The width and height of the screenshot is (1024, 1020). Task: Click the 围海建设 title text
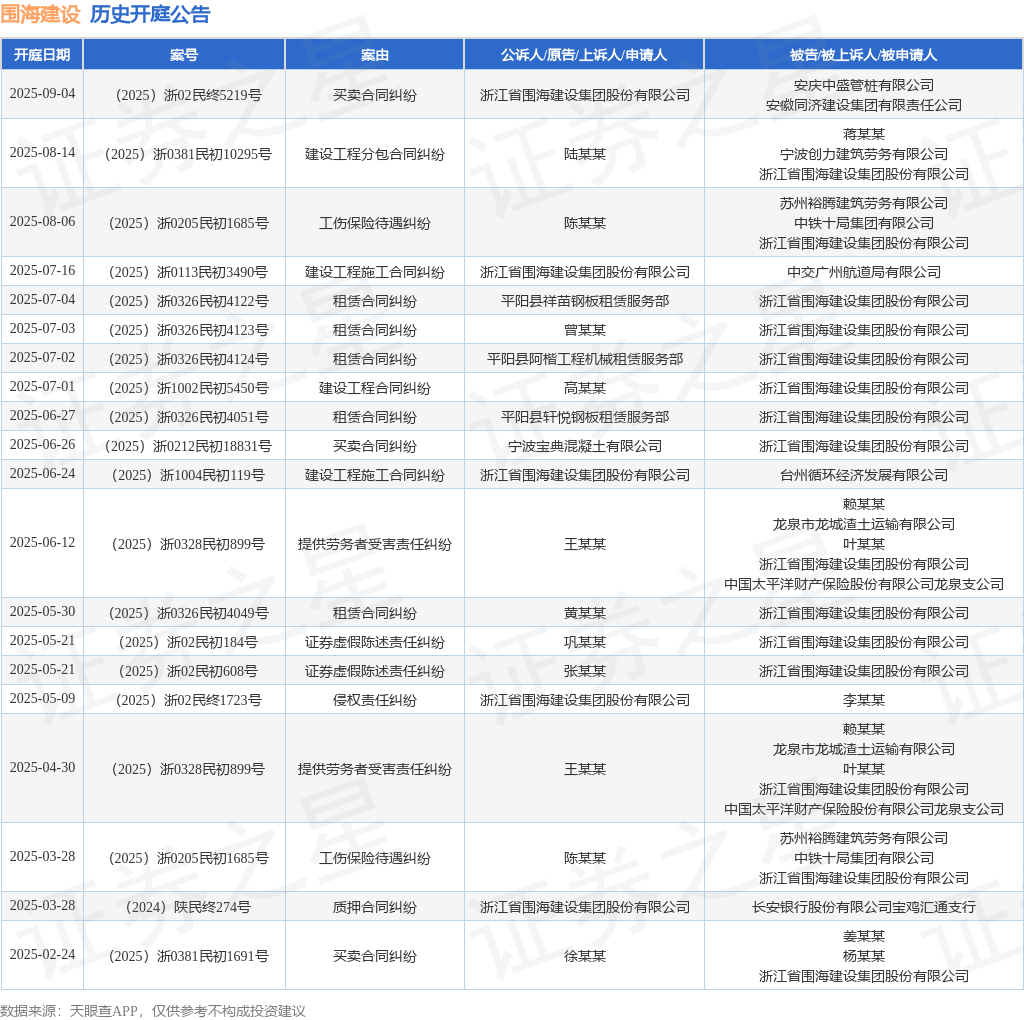click(x=40, y=14)
